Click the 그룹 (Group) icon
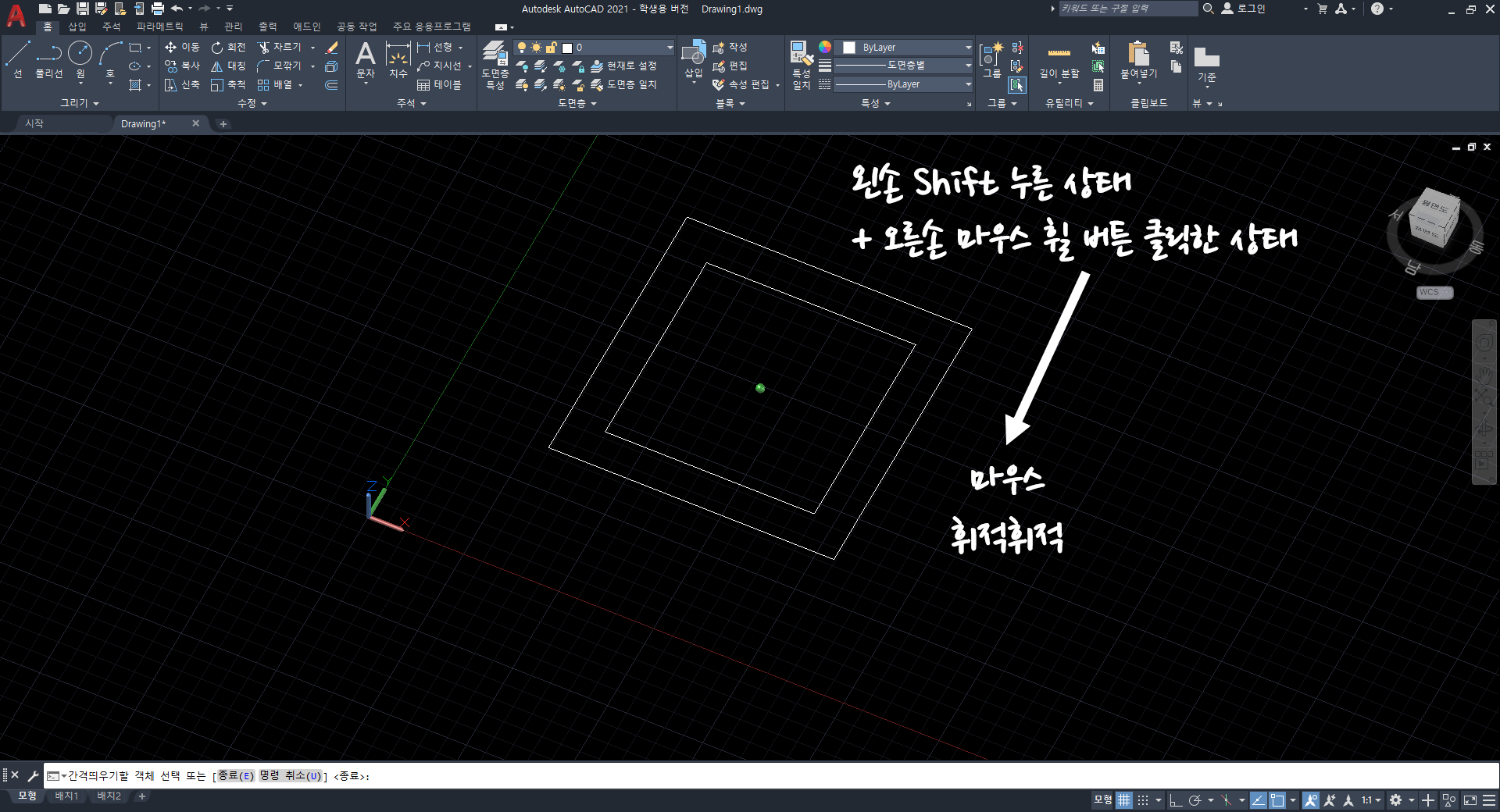The width and height of the screenshot is (1500, 812). coord(991,61)
